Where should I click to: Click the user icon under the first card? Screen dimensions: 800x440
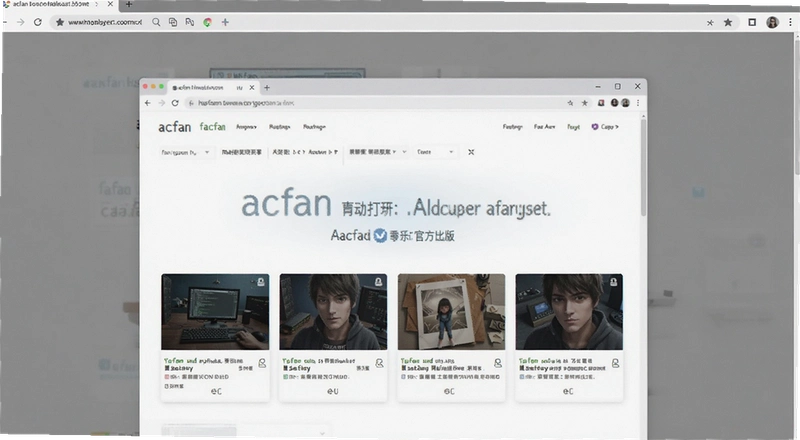click(x=262, y=363)
